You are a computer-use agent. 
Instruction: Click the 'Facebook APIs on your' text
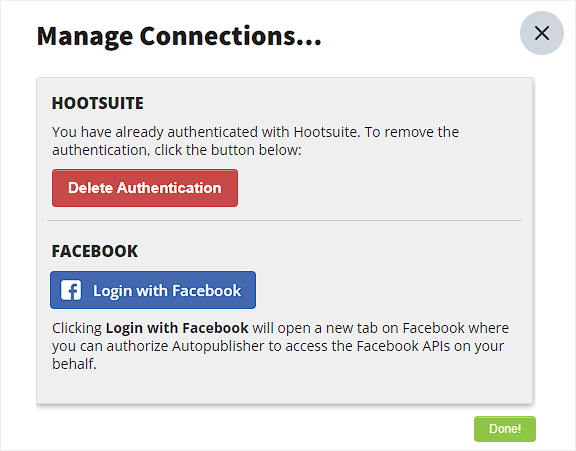point(430,346)
